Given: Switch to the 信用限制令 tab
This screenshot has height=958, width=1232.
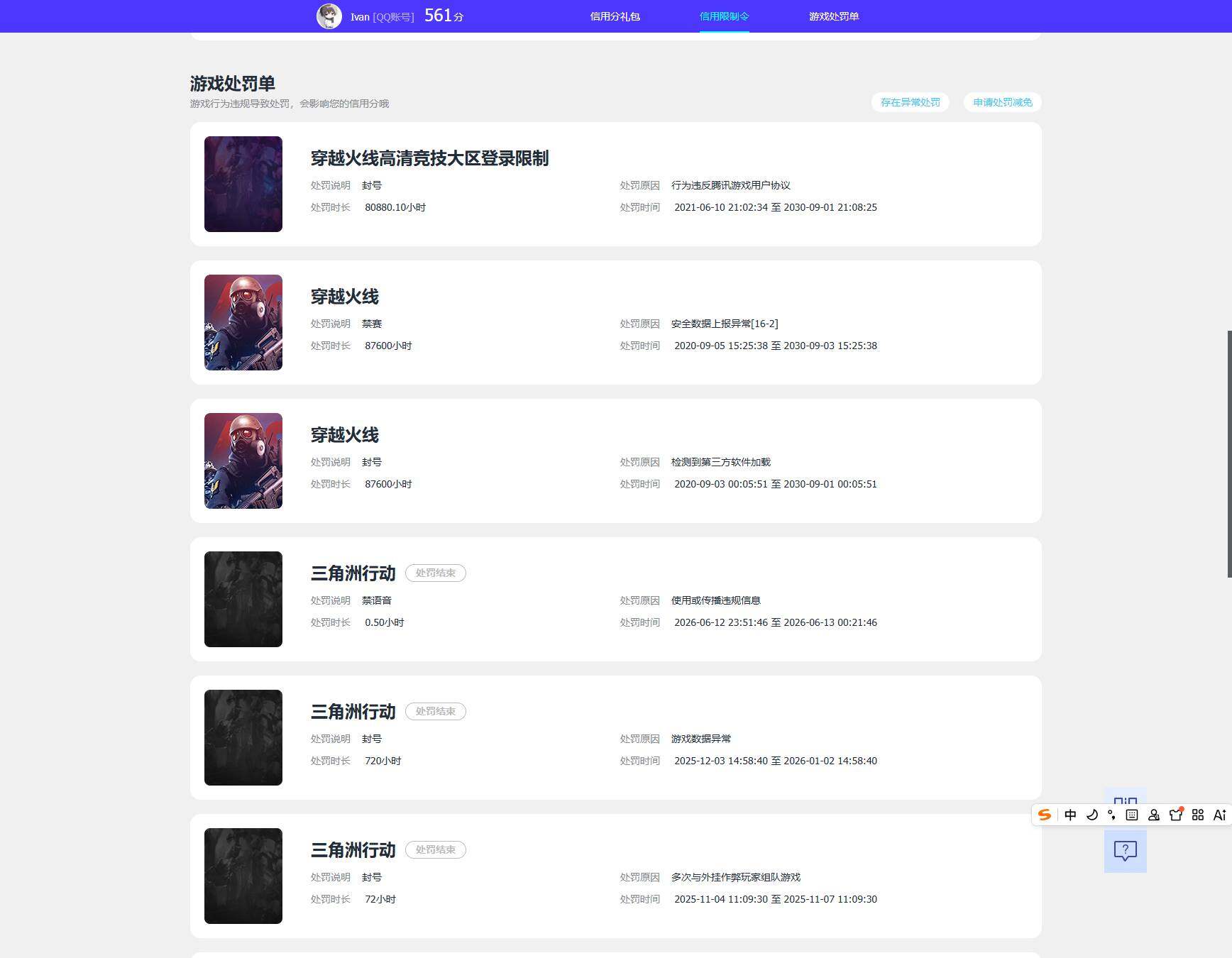Looking at the screenshot, I should coord(724,16).
